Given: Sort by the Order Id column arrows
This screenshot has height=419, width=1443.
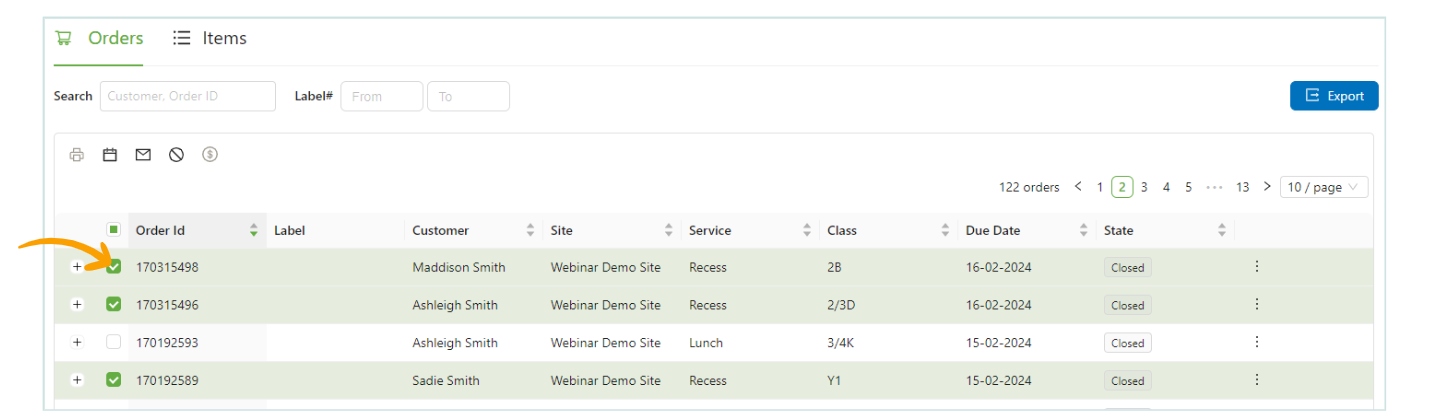Looking at the screenshot, I should (x=254, y=231).
